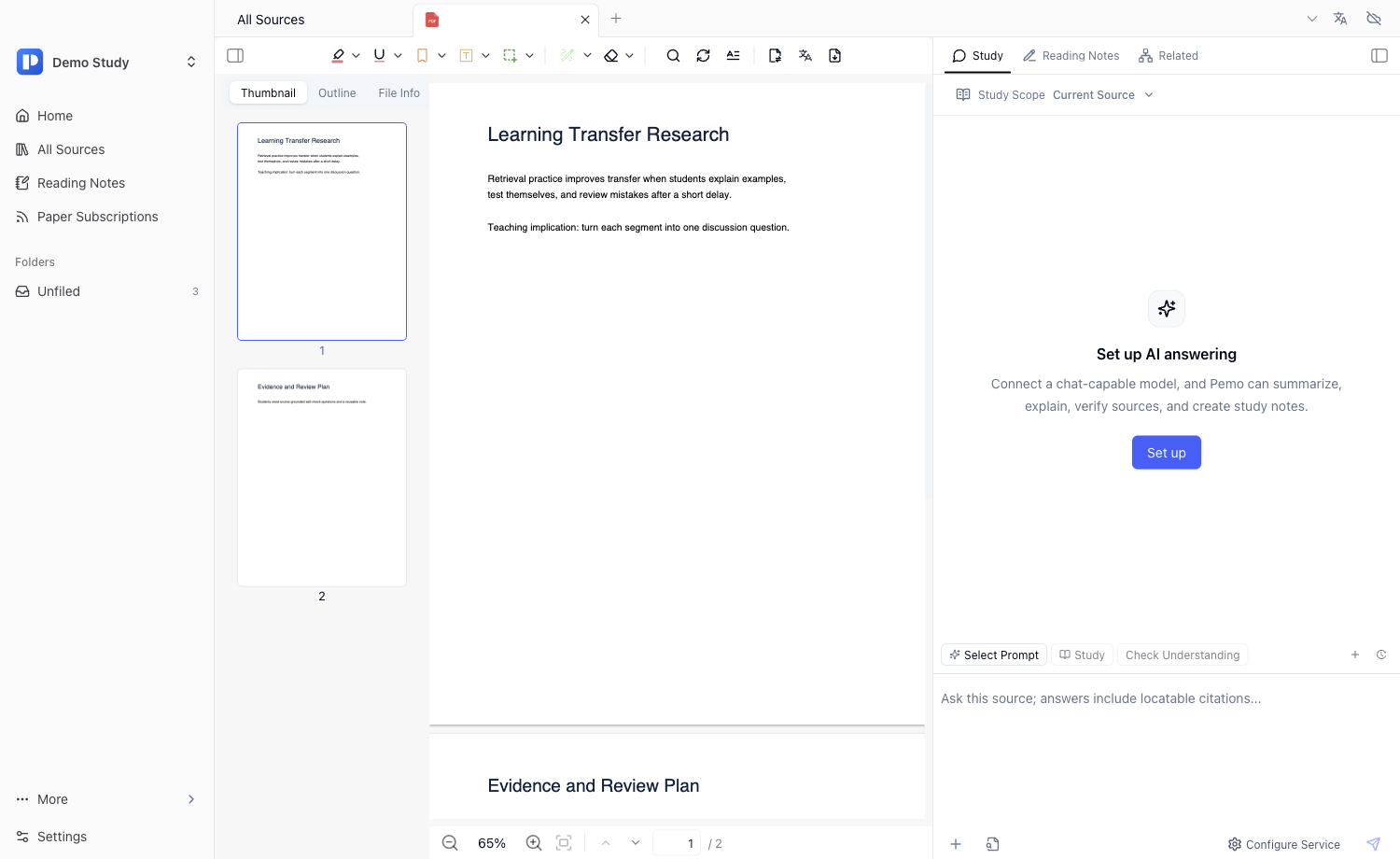Open chat history clock icon
Viewport: 1400px width, 859px height.
[1381, 655]
